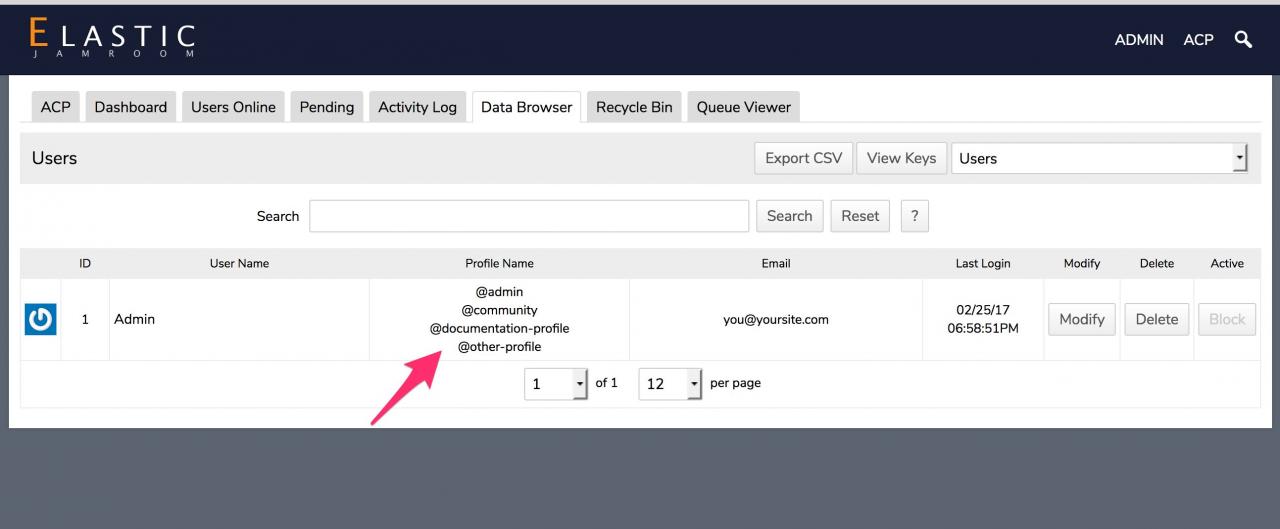Screen dimensions: 1280x529
Task: Open the Users Online tab
Action: tap(233, 107)
